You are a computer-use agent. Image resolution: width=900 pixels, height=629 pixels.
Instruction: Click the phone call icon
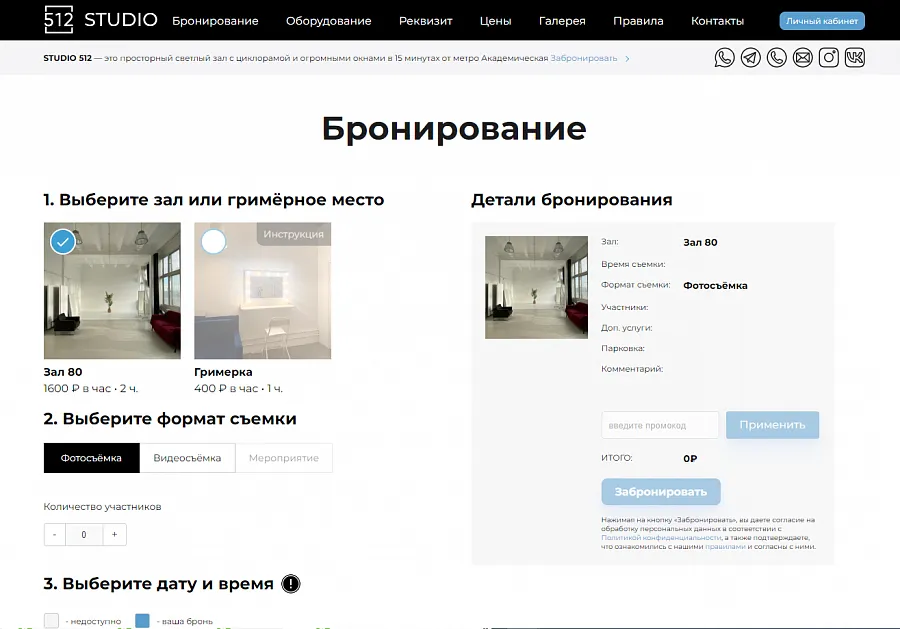tap(777, 58)
